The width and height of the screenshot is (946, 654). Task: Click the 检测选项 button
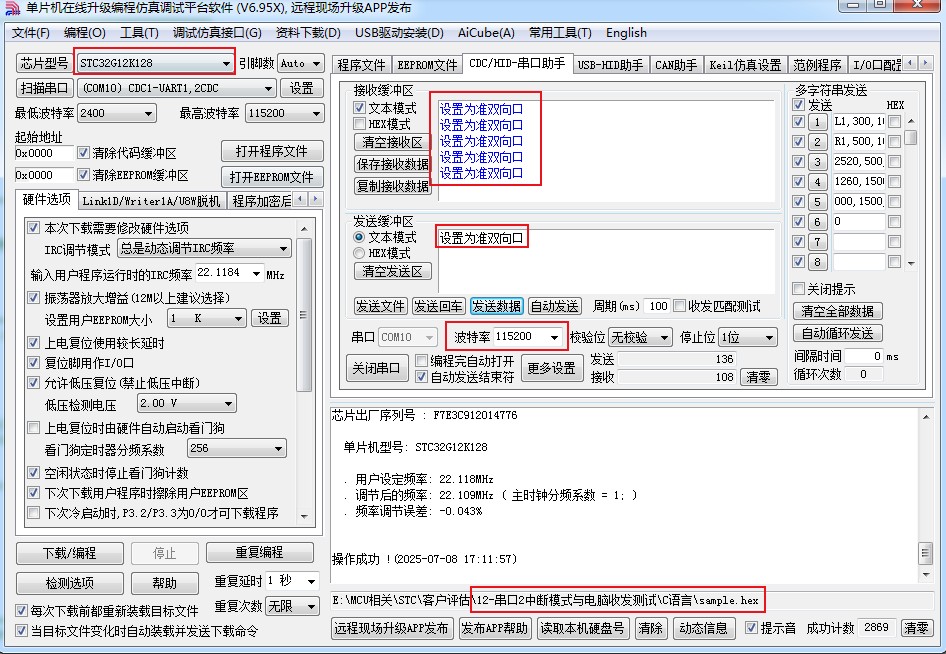tap(70, 583)
